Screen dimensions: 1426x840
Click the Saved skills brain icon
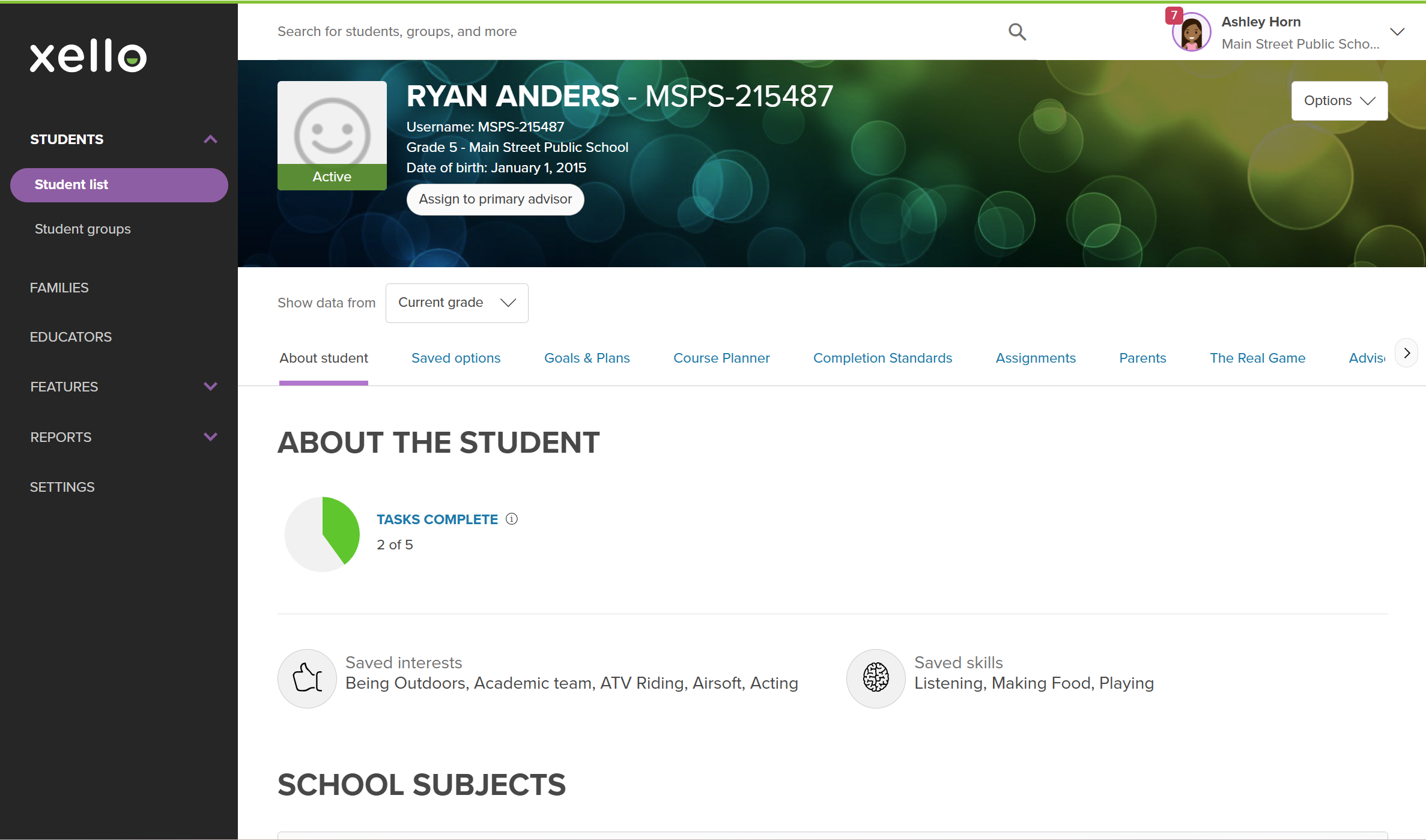[x=875, y=678]
